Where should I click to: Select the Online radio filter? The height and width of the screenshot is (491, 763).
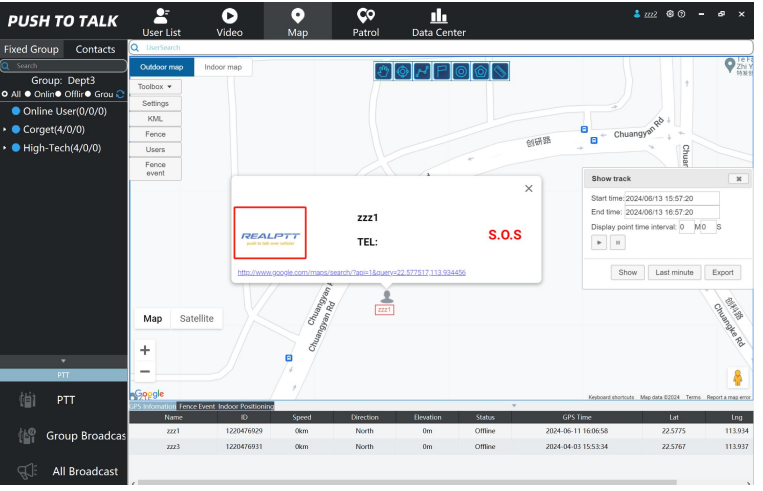27,94
